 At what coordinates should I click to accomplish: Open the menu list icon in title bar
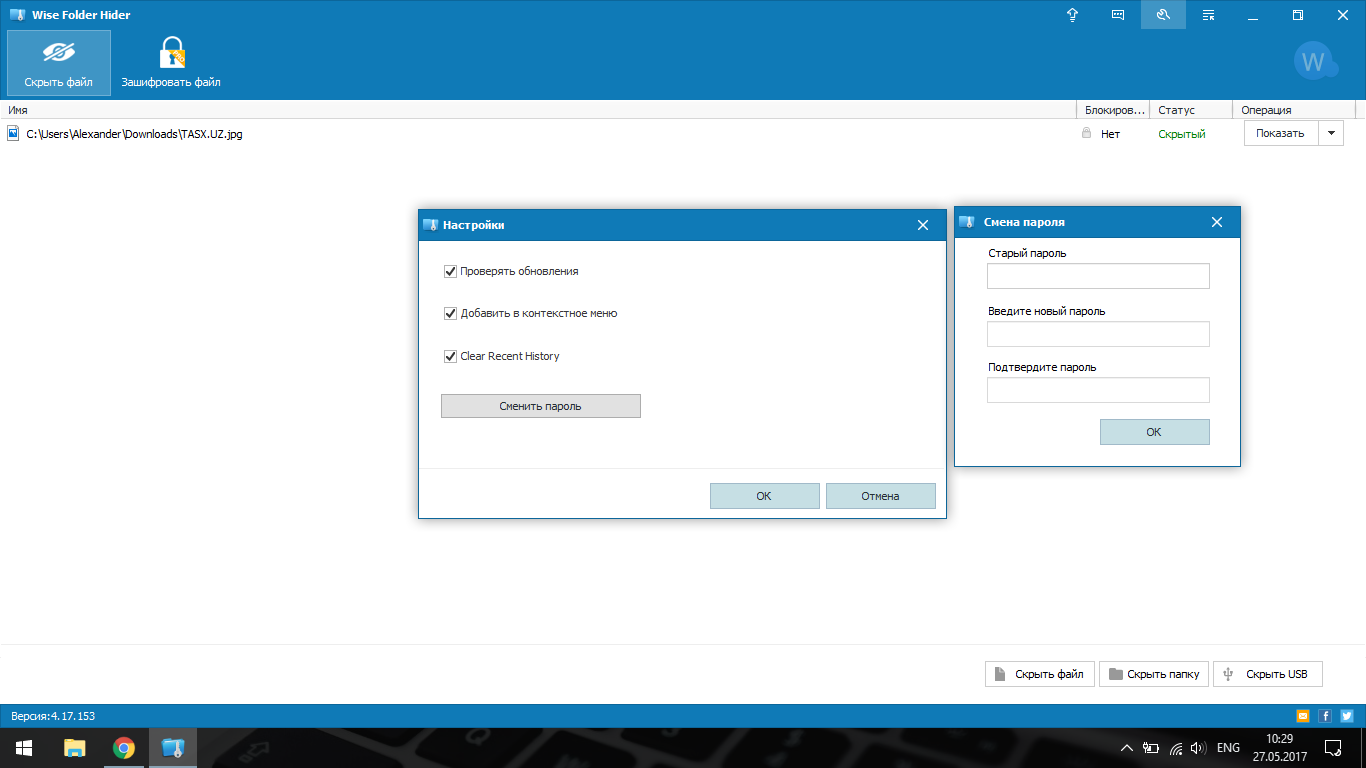click(x=1208, y=15)
